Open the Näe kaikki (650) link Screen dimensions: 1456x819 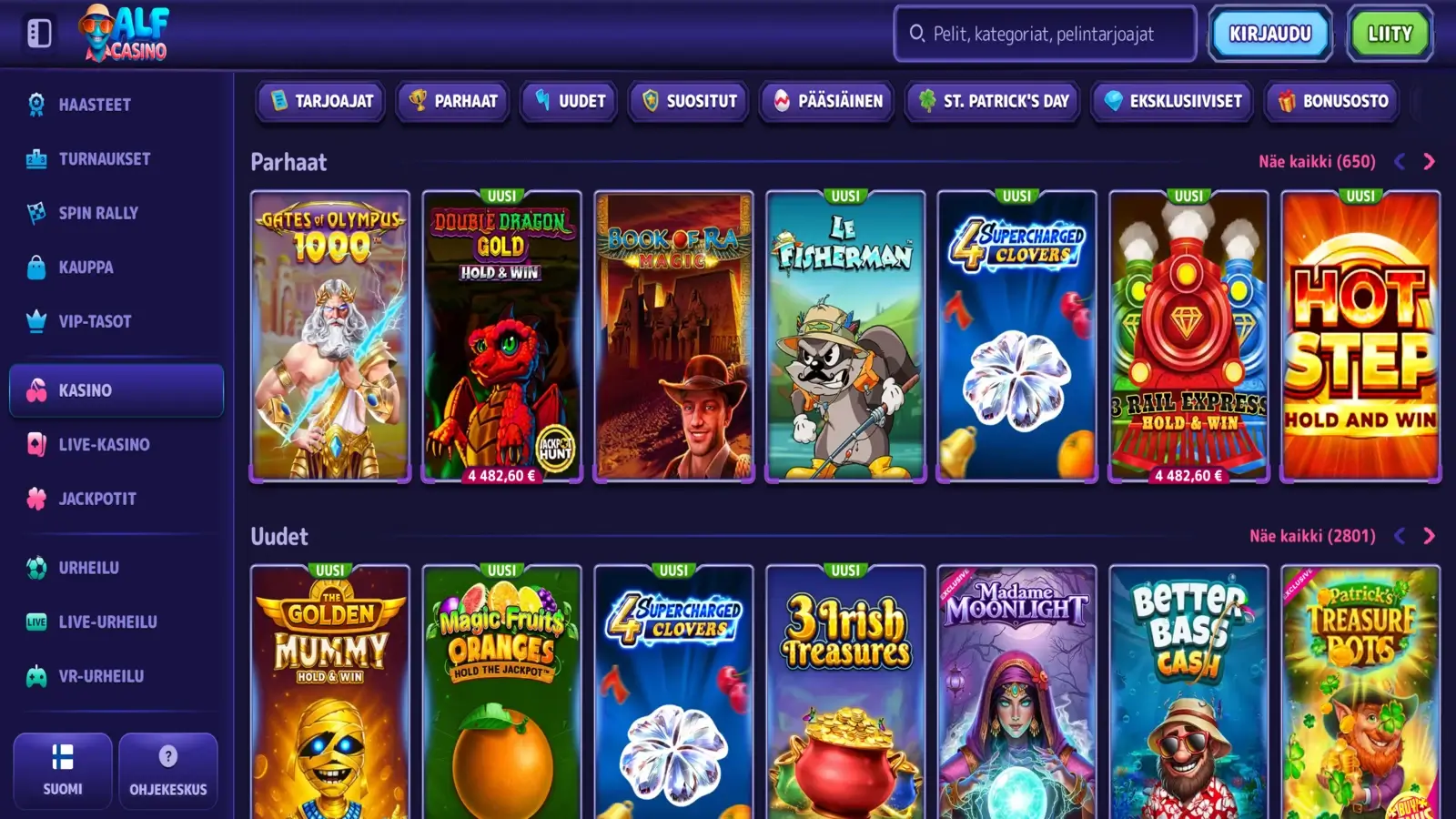(x=1317, y=162)
